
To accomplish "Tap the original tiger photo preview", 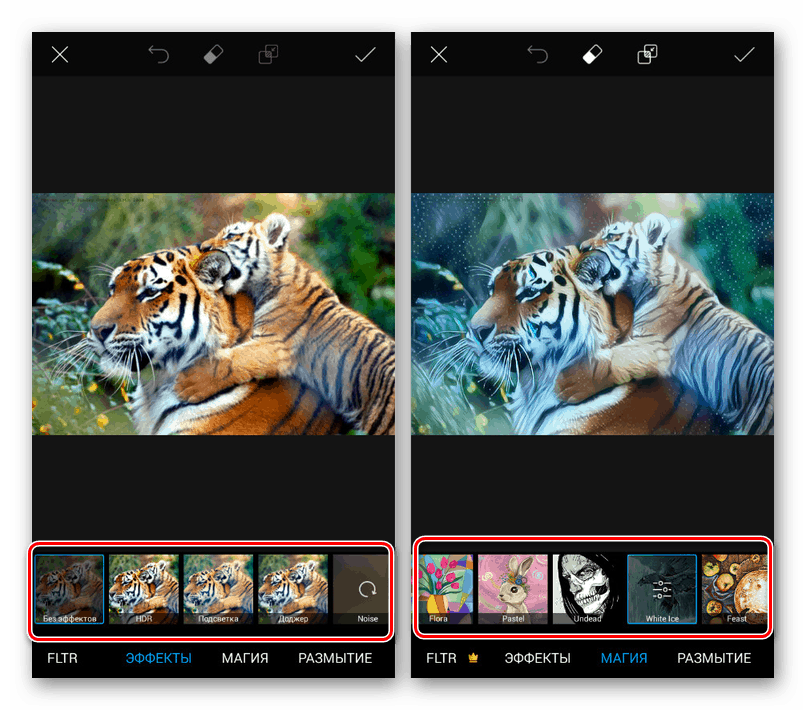I will (x=213, y=314).
